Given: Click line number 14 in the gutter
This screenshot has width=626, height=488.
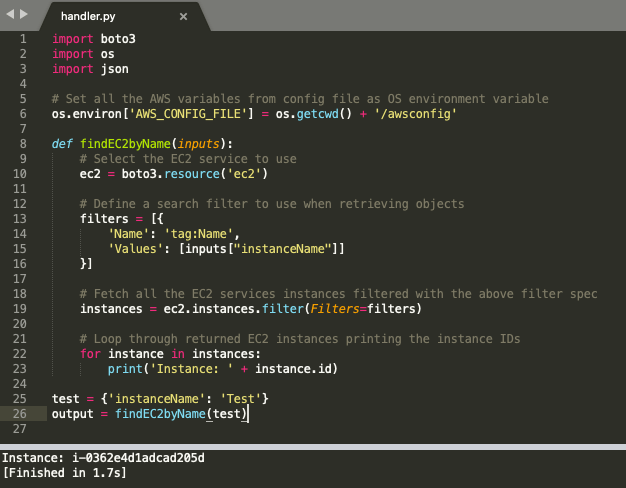Looking at the screenshot, I should pyautogui.click(x=19, y=233).
